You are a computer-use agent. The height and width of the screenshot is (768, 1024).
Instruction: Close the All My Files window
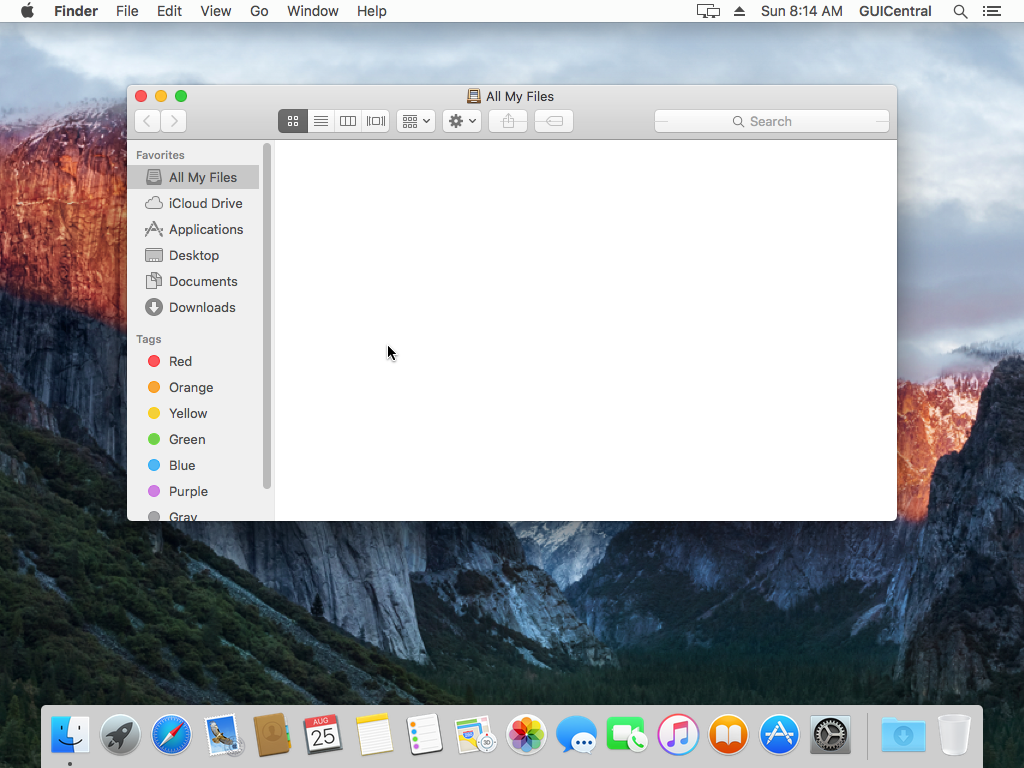click(141, 96)
